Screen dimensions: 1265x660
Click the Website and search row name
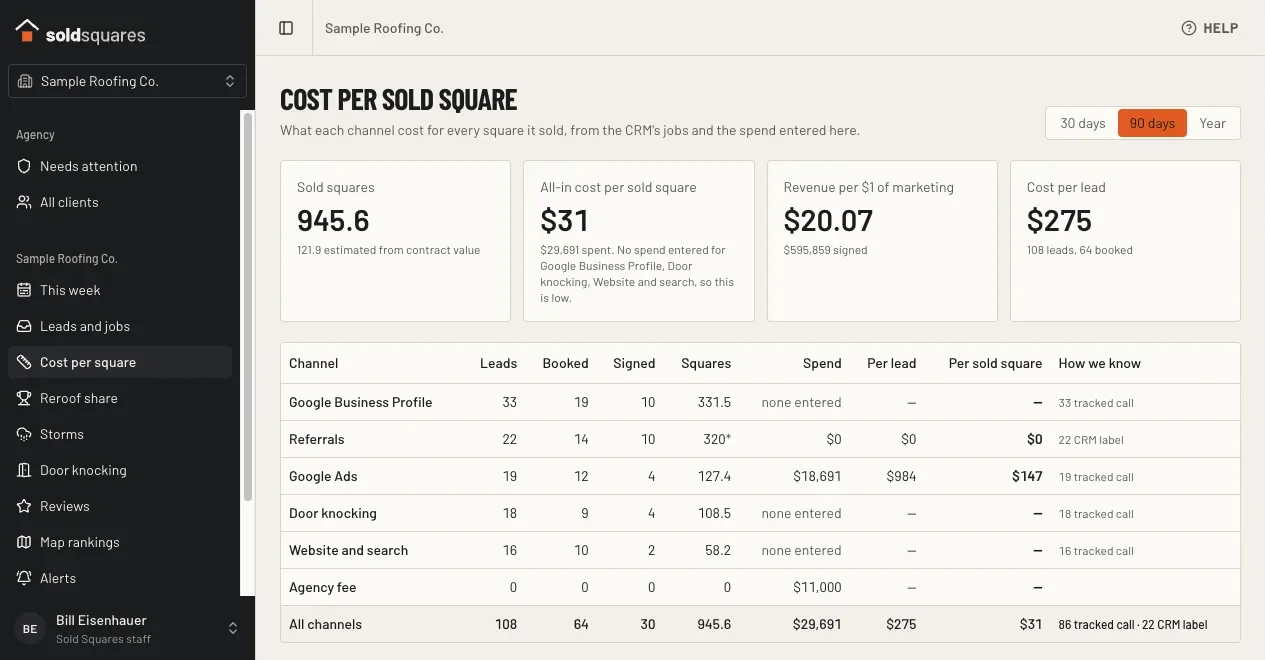(349, 550)
